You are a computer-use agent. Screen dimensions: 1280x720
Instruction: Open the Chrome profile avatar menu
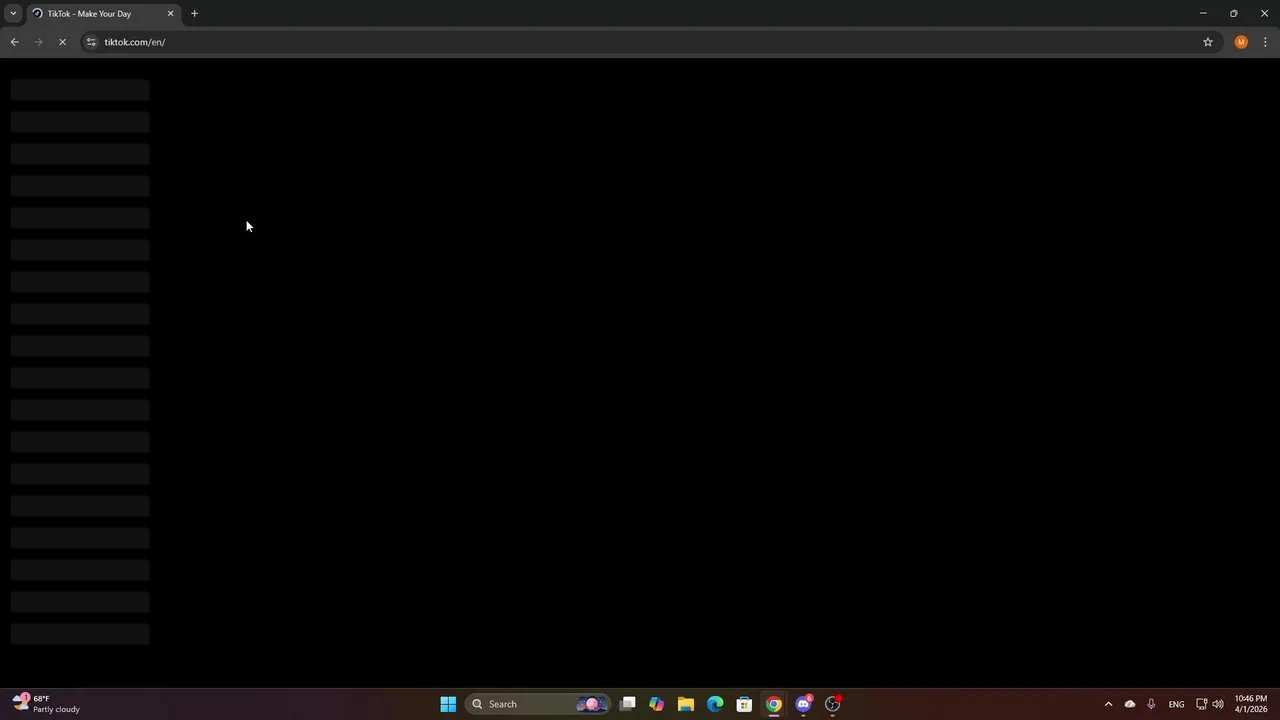point(1241,42)
